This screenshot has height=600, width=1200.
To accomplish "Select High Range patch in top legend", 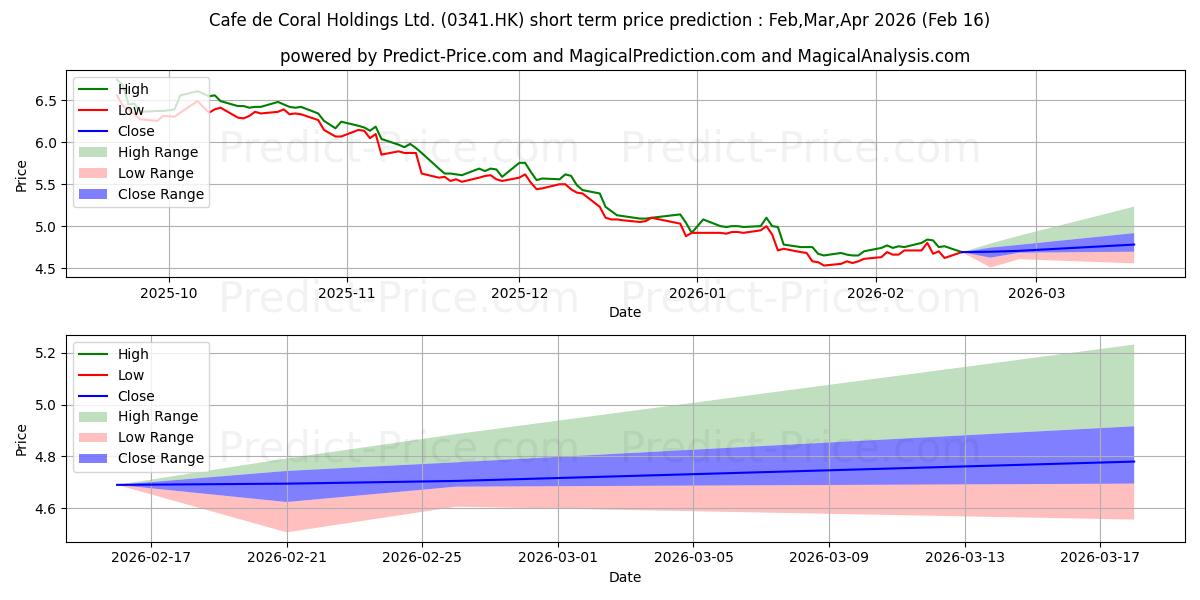I will click(x=95, y=152).
